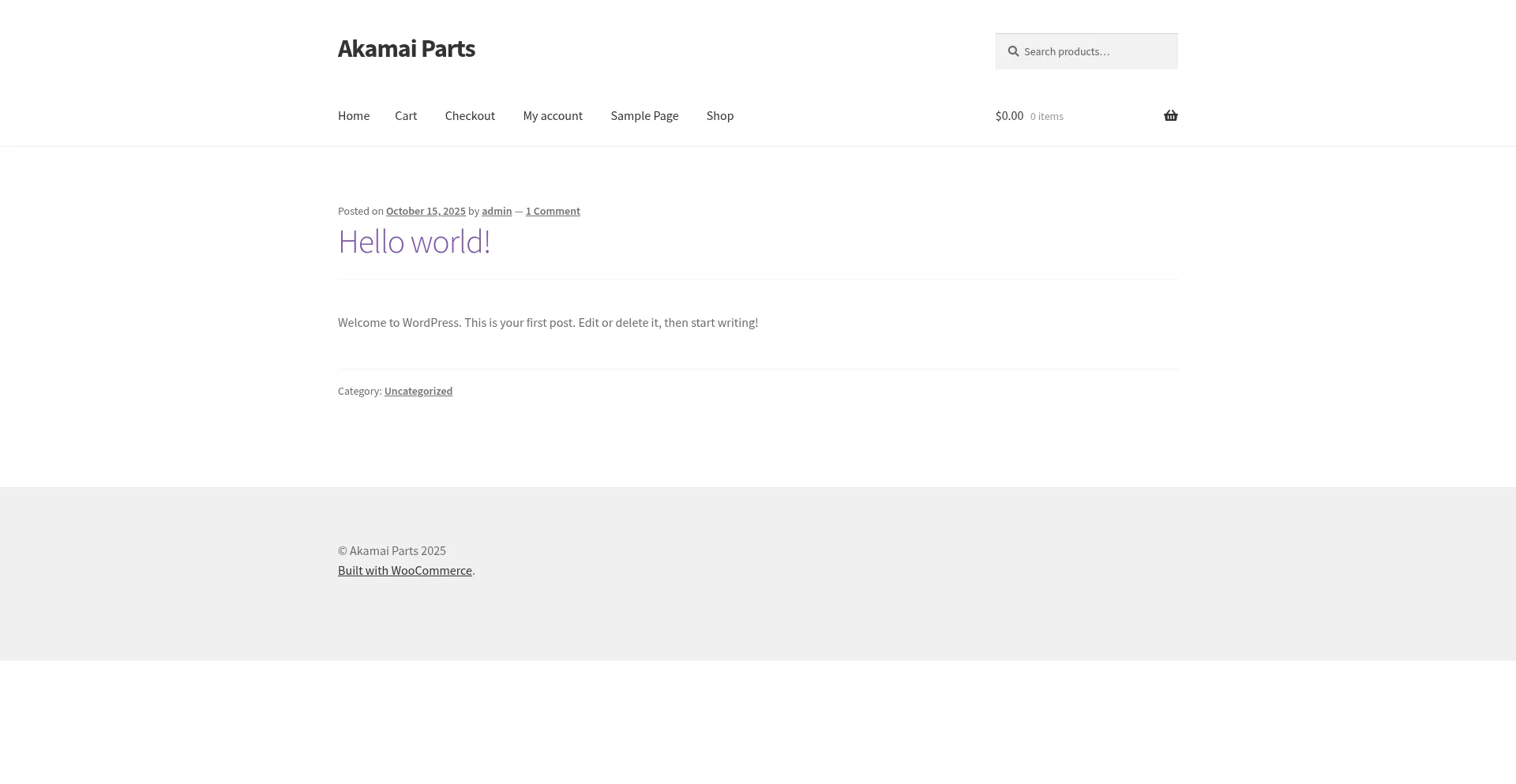Image resolution: width=1516 pixels, height=784 pixels.
Task: Navigate to Sample Page
Action: [644, 116]
